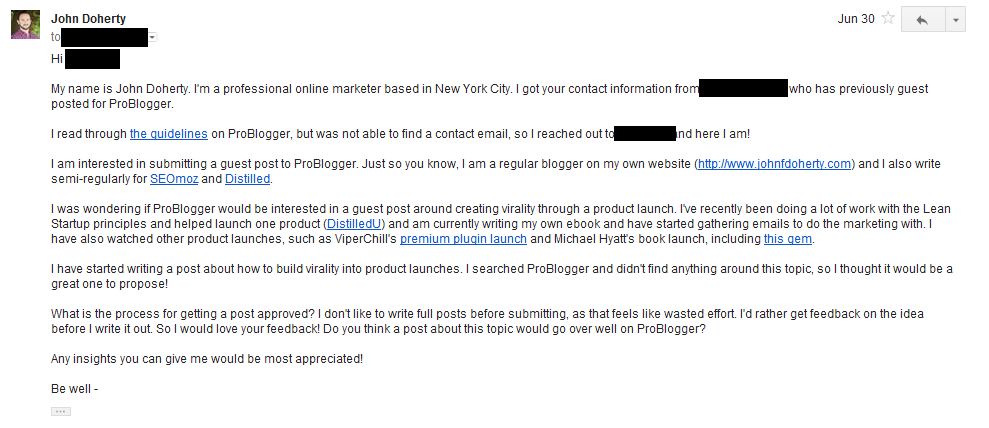Image resolution: width=989 pixels, height=428 pixels.
Task: Expand recipient details arrow next to 'to'
Action: click(x=152, y=38)
